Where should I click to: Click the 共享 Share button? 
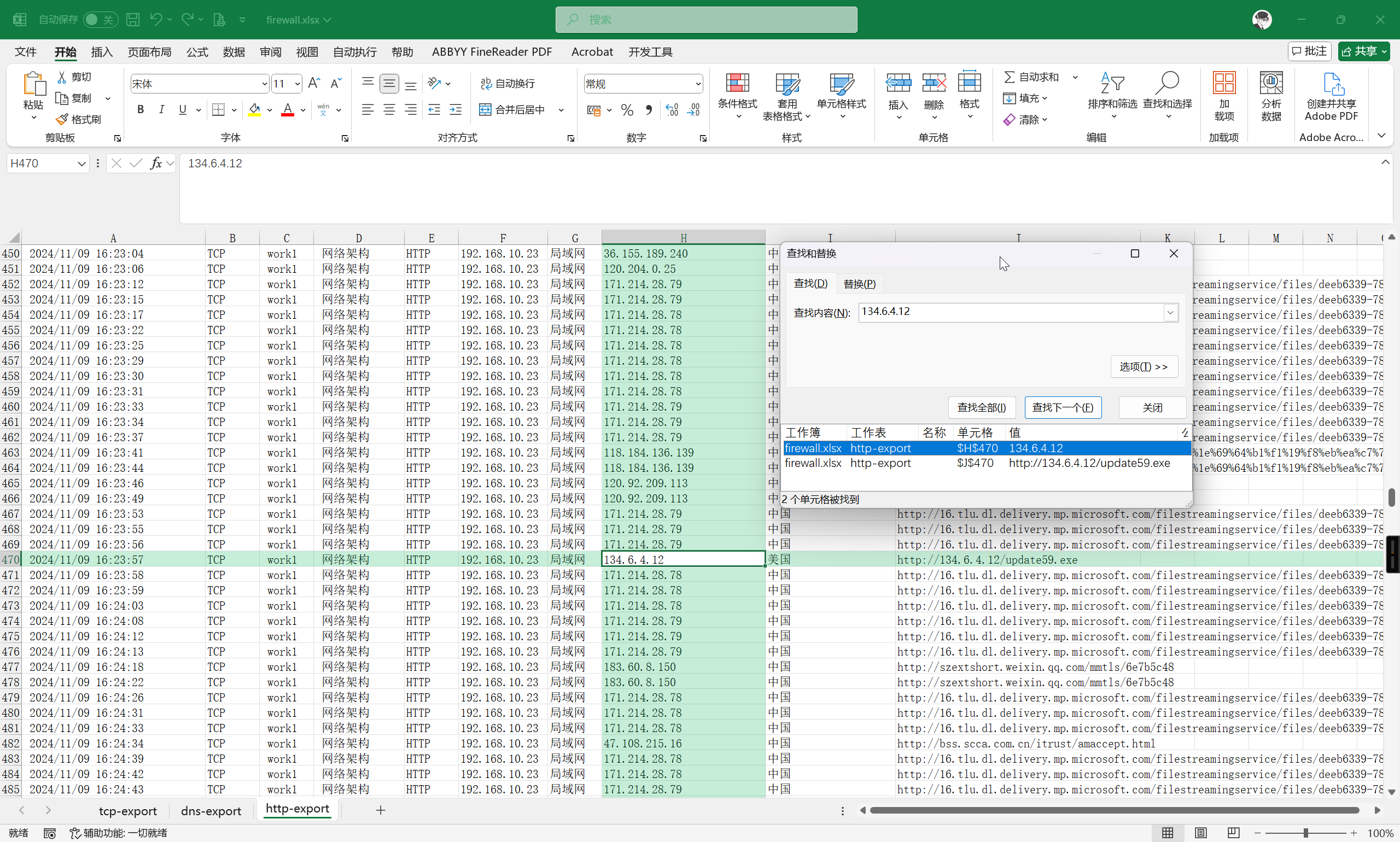point(1364,51)
